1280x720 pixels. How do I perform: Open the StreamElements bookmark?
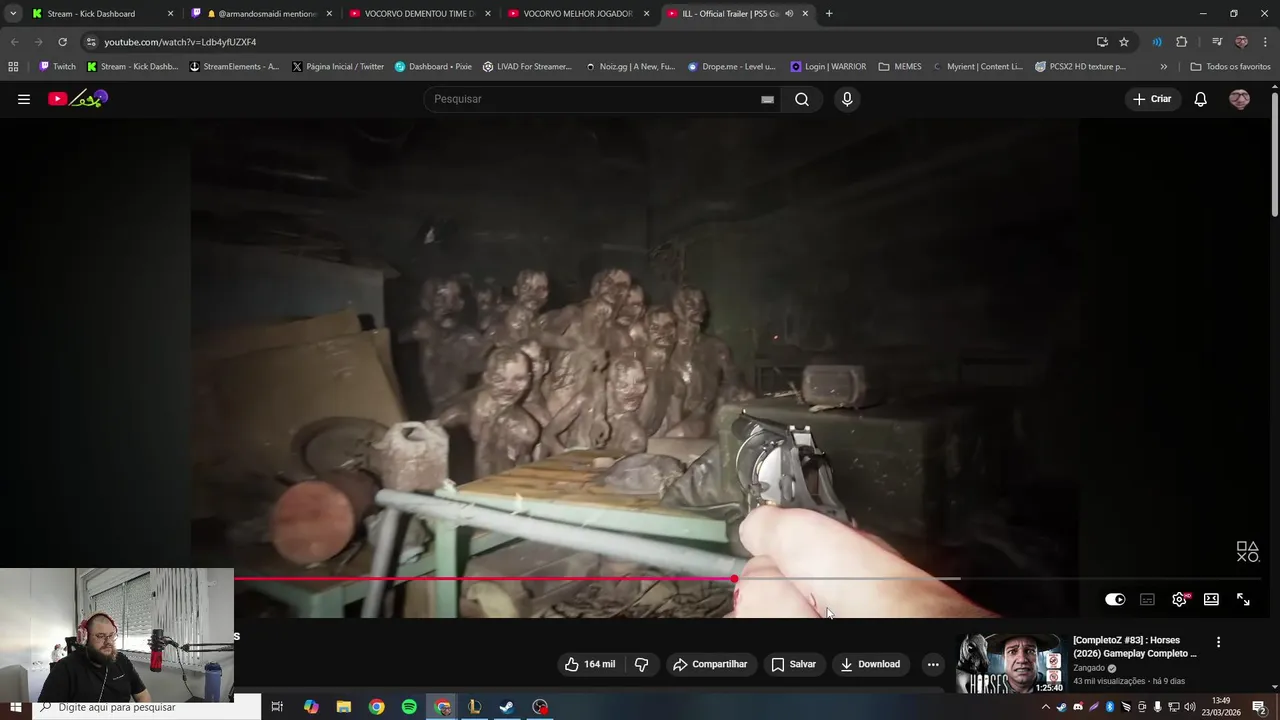pyautogui.click(x=234, y=67)
